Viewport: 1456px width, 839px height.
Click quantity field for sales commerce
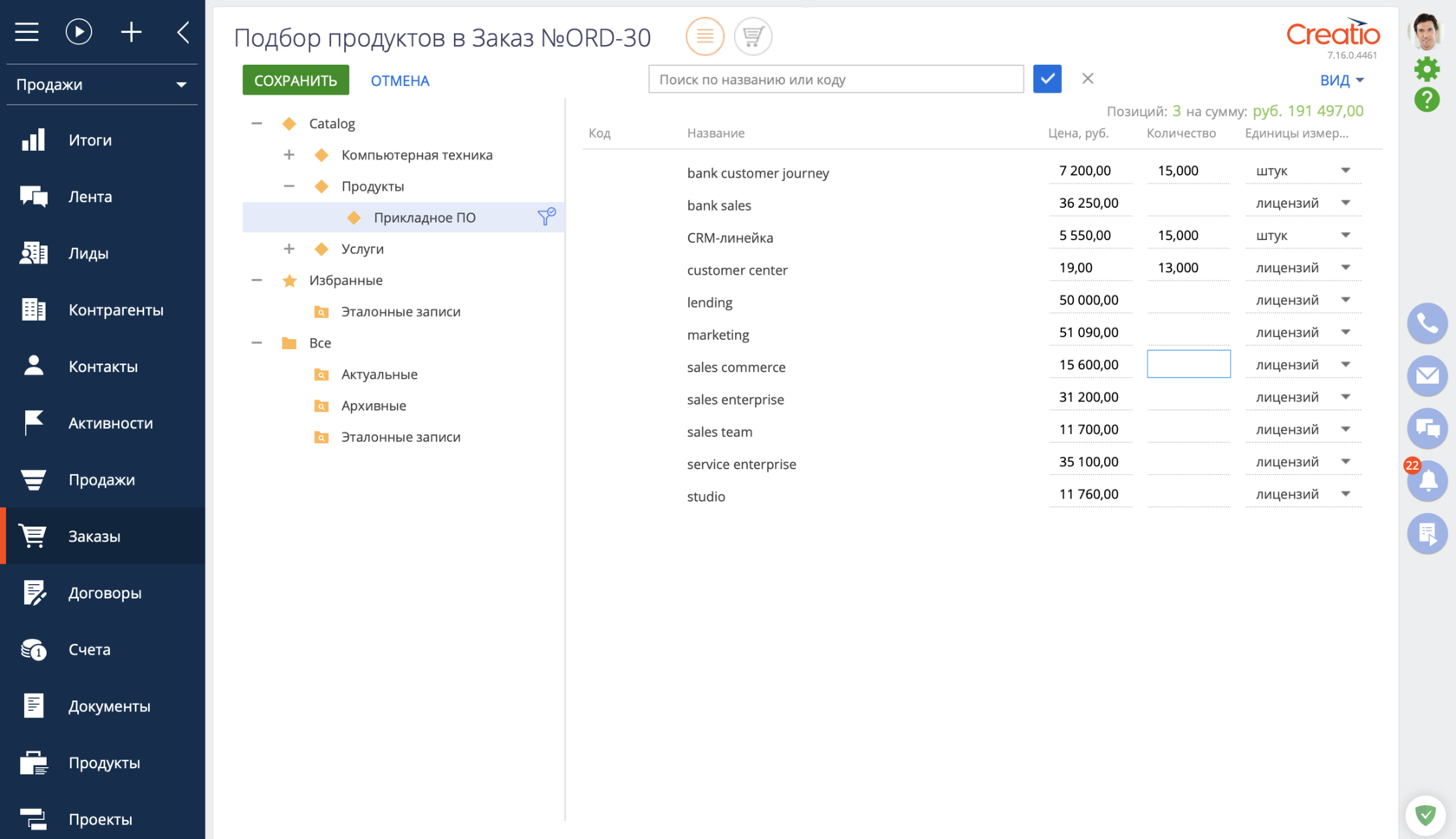click(1188, 364)
